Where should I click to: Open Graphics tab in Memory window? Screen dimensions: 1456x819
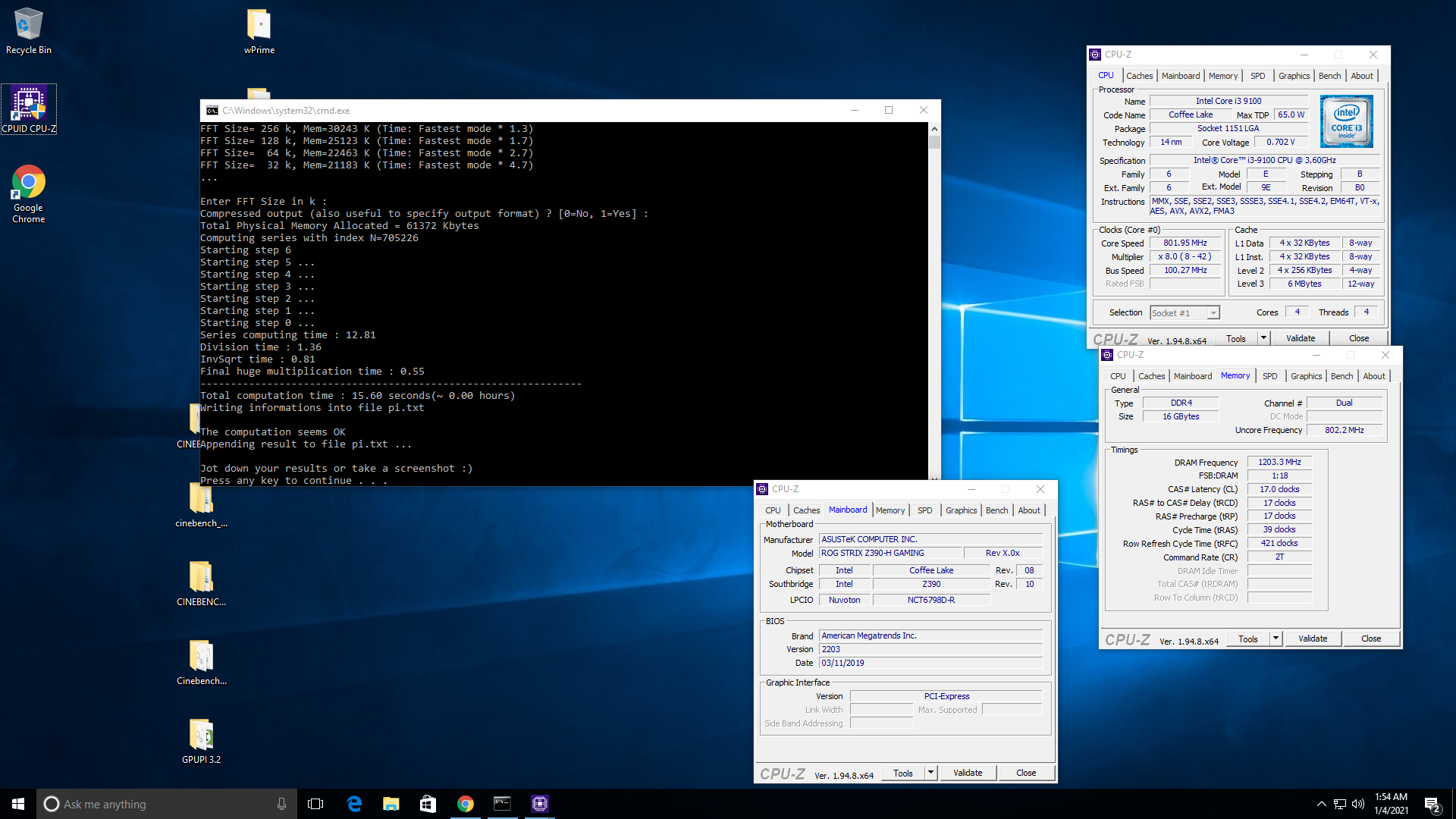pos(1306,376)
